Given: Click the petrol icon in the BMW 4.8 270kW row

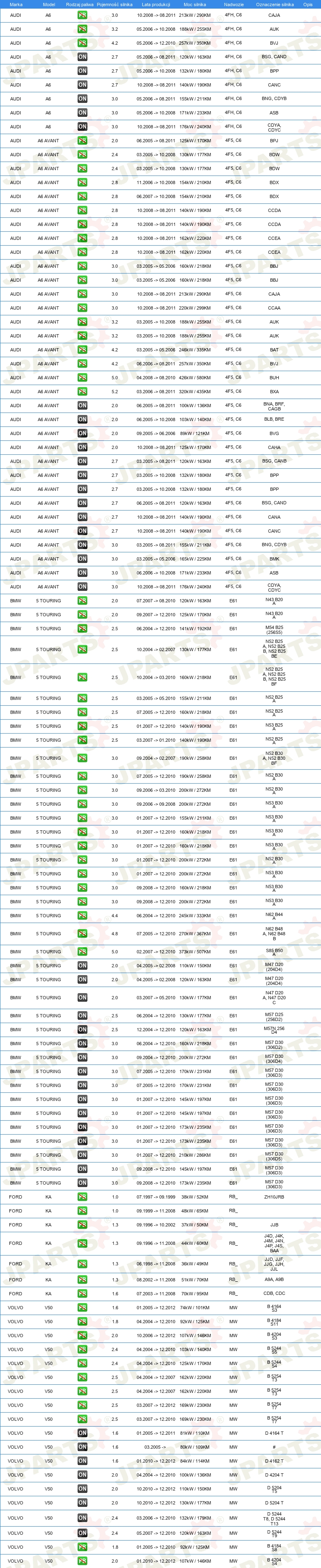Looking at the screenshot, I should tap(82, 934).
